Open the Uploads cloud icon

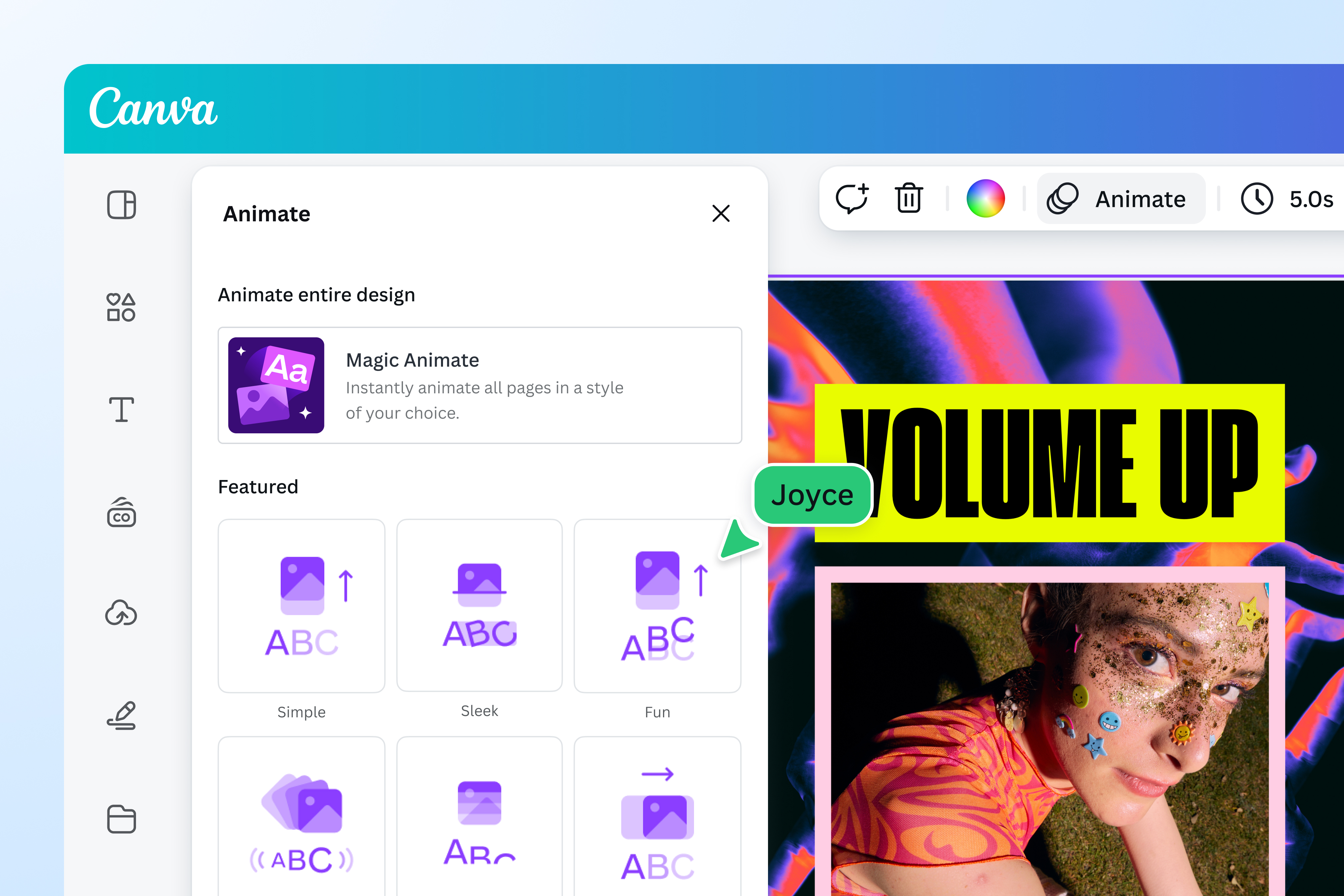coord(121,613)
